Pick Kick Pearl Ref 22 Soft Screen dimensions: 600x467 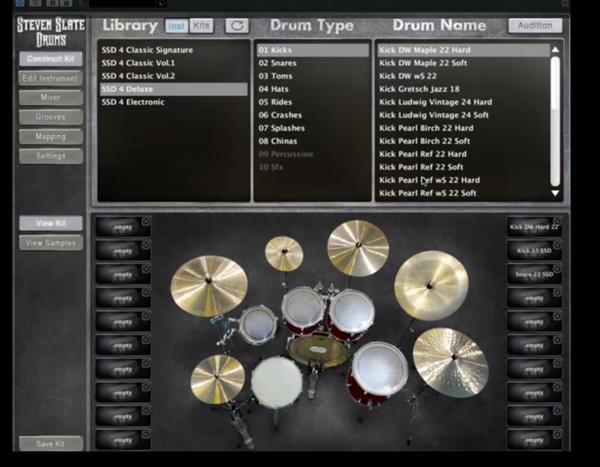[463, 167]
